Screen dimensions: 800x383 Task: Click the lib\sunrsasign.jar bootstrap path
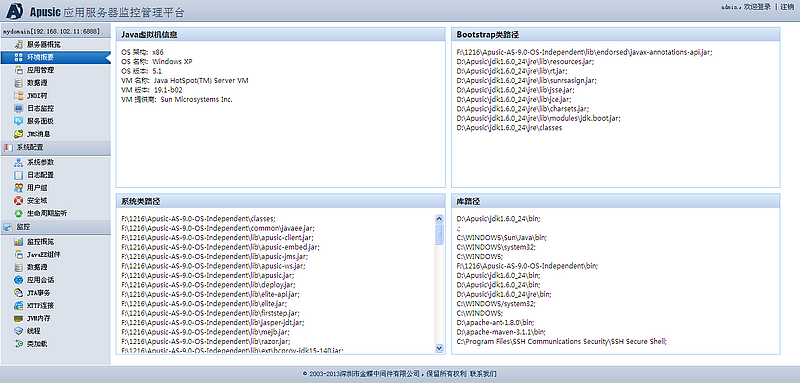[x=527, y=80]
